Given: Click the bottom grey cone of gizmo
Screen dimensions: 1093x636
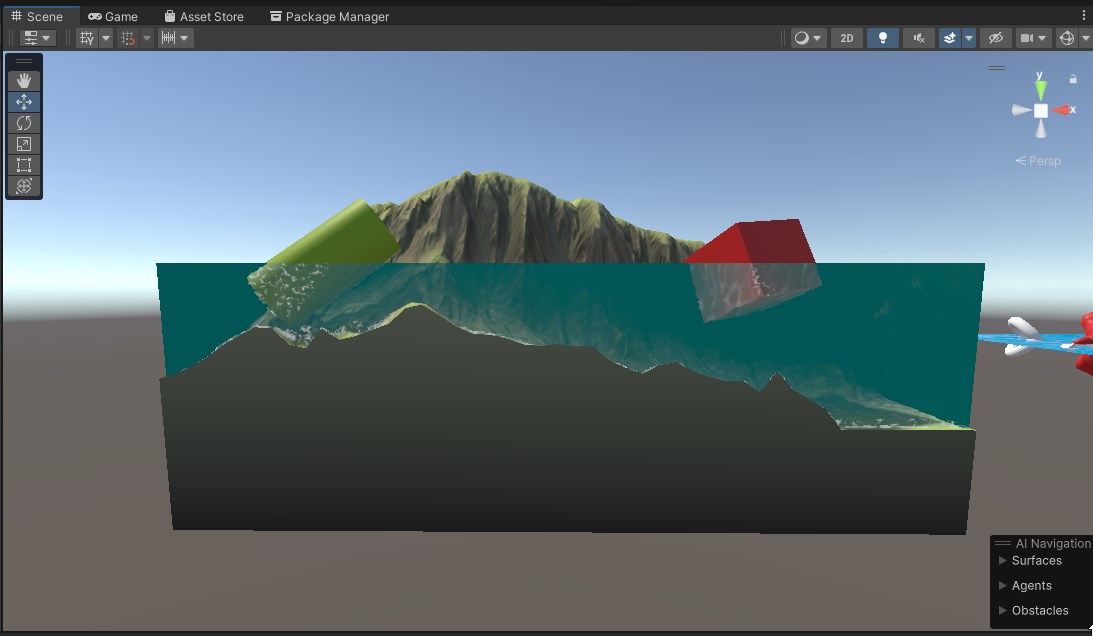Looking at the screenshot, I should (x=1041, y=129).
